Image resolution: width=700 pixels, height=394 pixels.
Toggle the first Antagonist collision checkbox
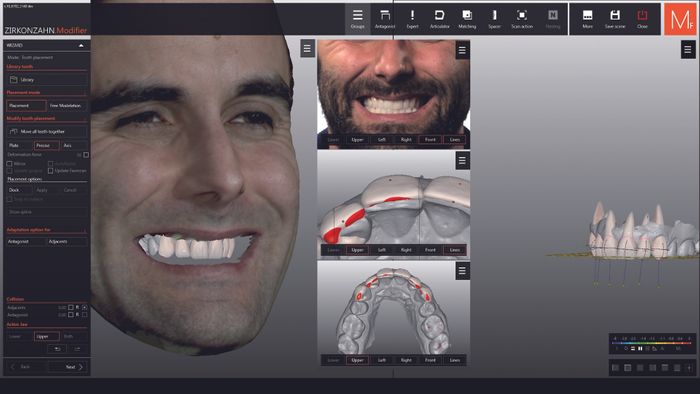click(71, 315)
